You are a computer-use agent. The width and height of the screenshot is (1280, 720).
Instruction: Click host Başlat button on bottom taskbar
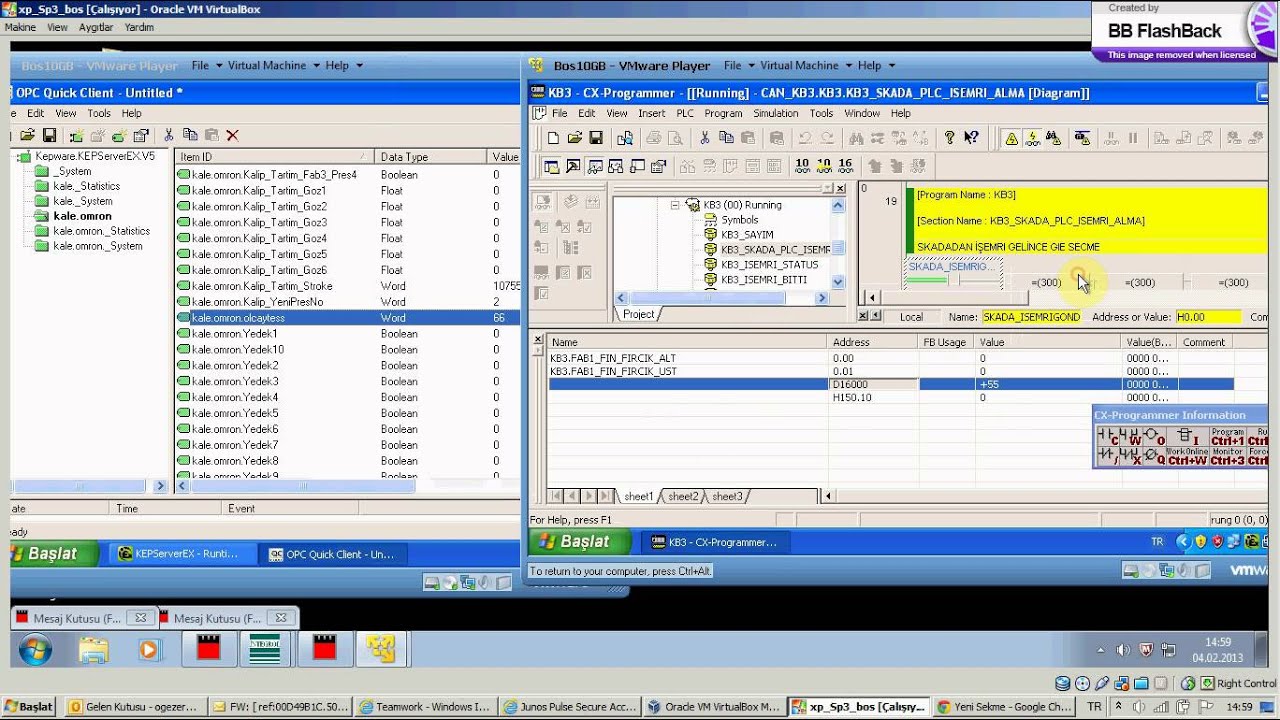[x=28, y=706]
